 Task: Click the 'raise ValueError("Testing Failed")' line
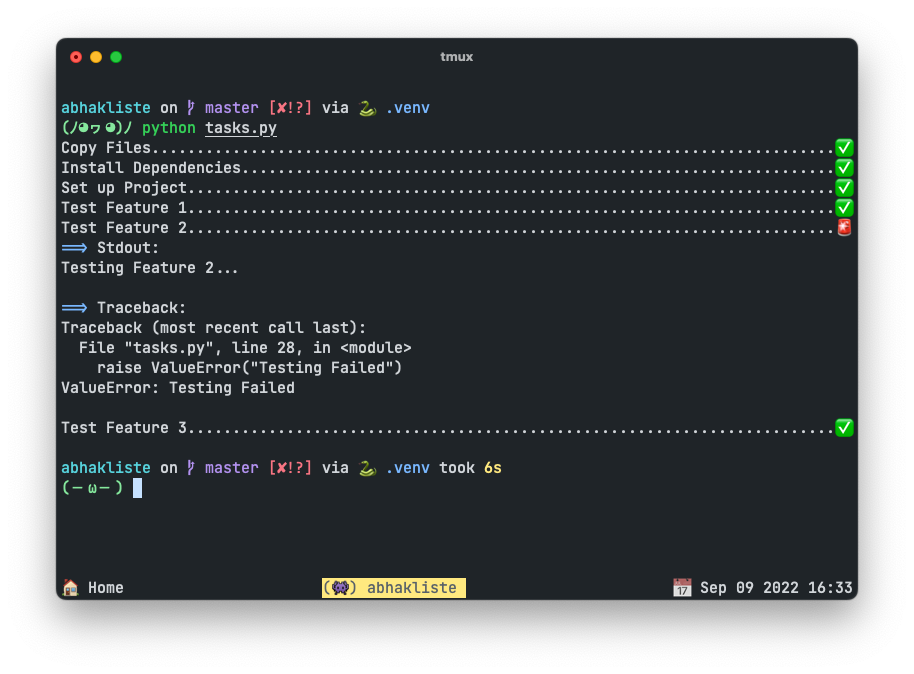point(249,368)
